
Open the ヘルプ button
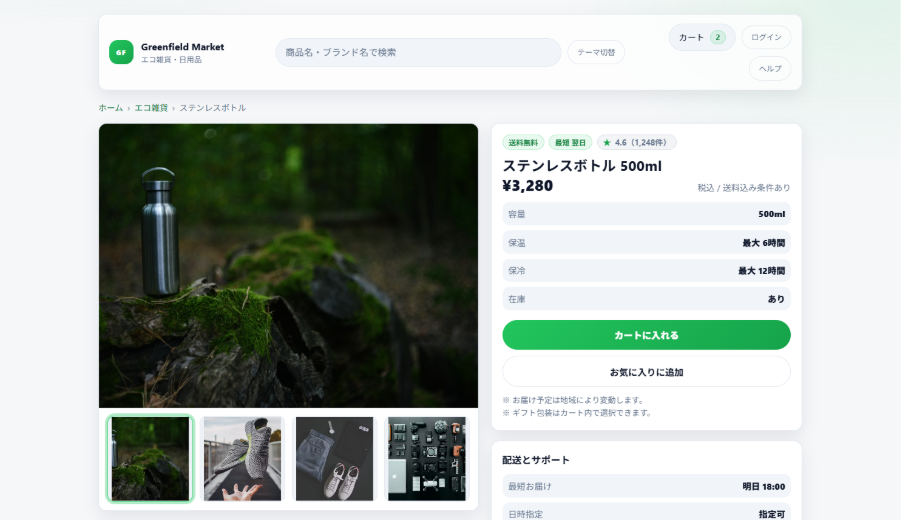[769, 68]
